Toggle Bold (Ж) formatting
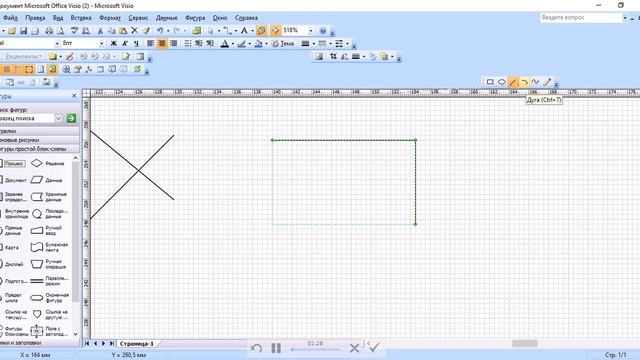 click(114, 43)
